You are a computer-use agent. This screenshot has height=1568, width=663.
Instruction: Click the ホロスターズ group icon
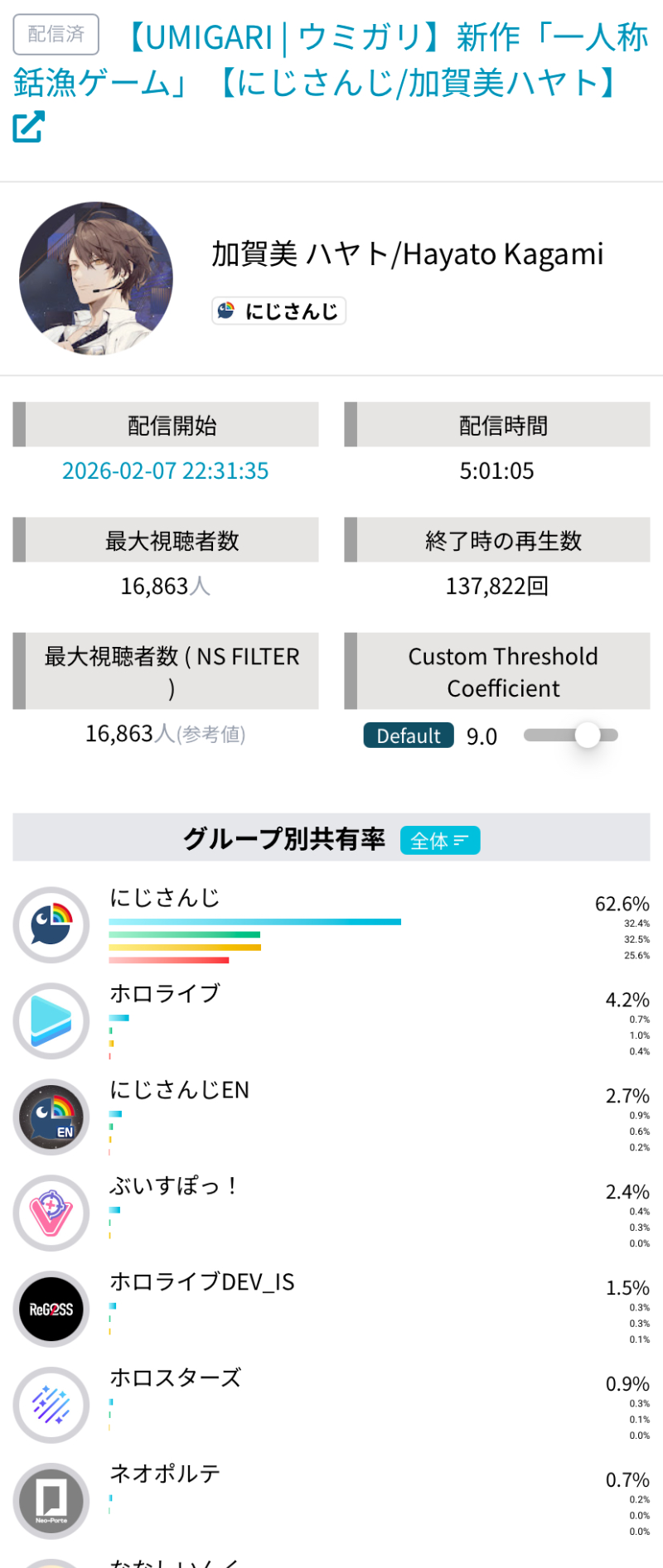click(51, 1405)
